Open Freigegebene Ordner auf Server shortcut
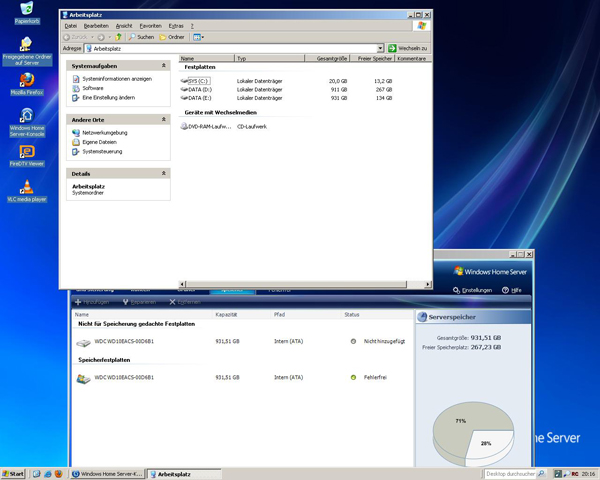This screenshot has height=480, width=600. 27,51
